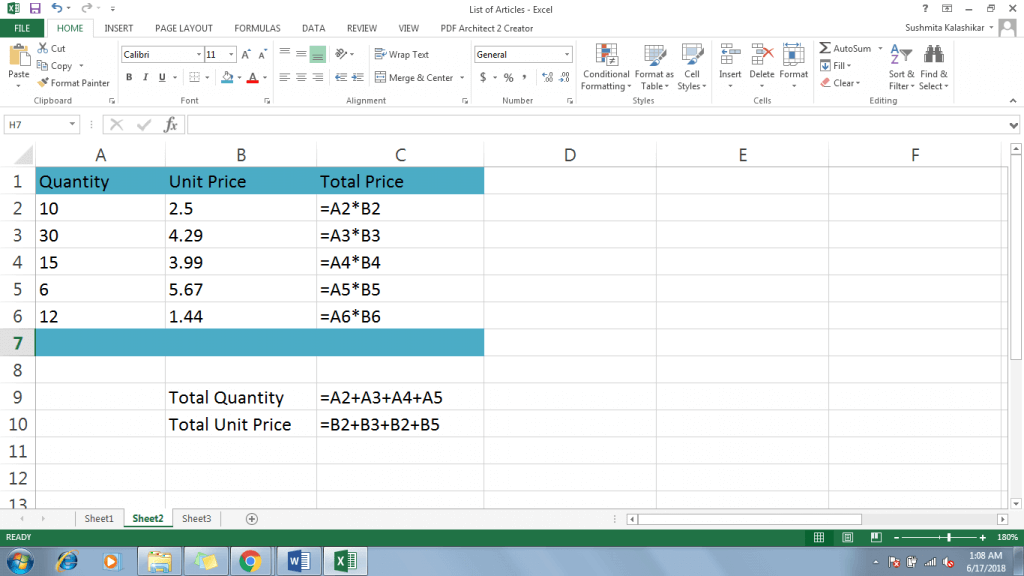Adjust the zoom slider handle
1024x576 pixels.
pyautogui.click(x=949, y=537)
